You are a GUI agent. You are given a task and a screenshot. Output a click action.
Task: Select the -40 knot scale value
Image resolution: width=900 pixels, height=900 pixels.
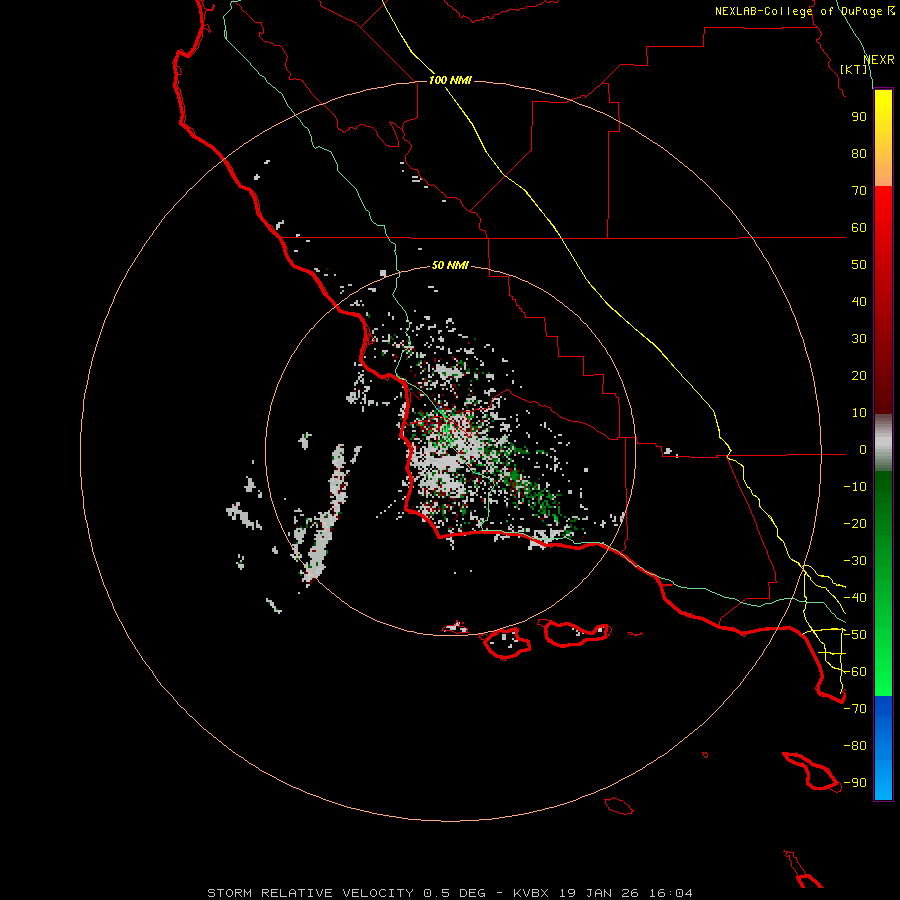pos(855,598)
